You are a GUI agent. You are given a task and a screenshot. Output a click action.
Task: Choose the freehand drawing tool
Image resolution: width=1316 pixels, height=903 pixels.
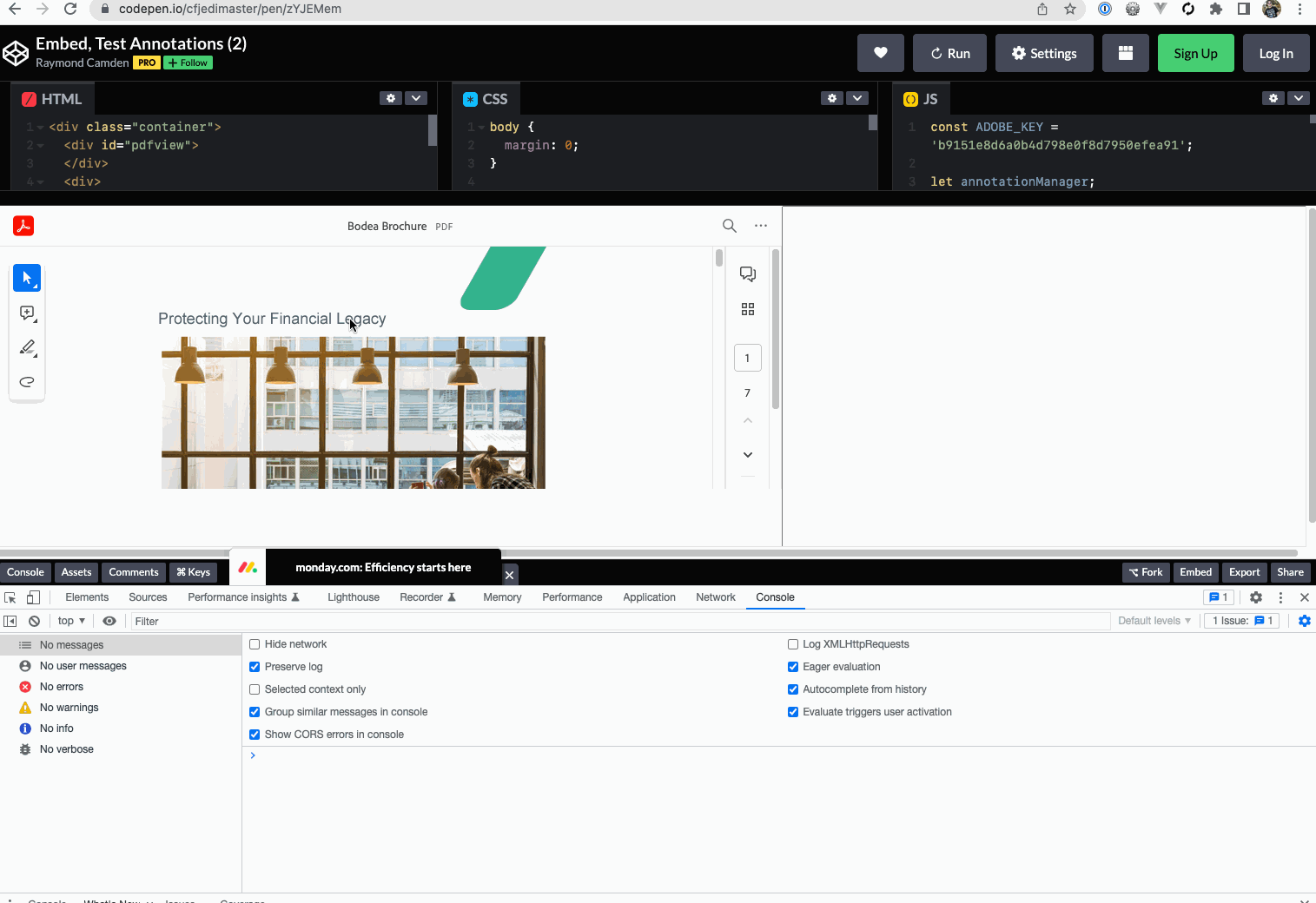coord(27,381)
